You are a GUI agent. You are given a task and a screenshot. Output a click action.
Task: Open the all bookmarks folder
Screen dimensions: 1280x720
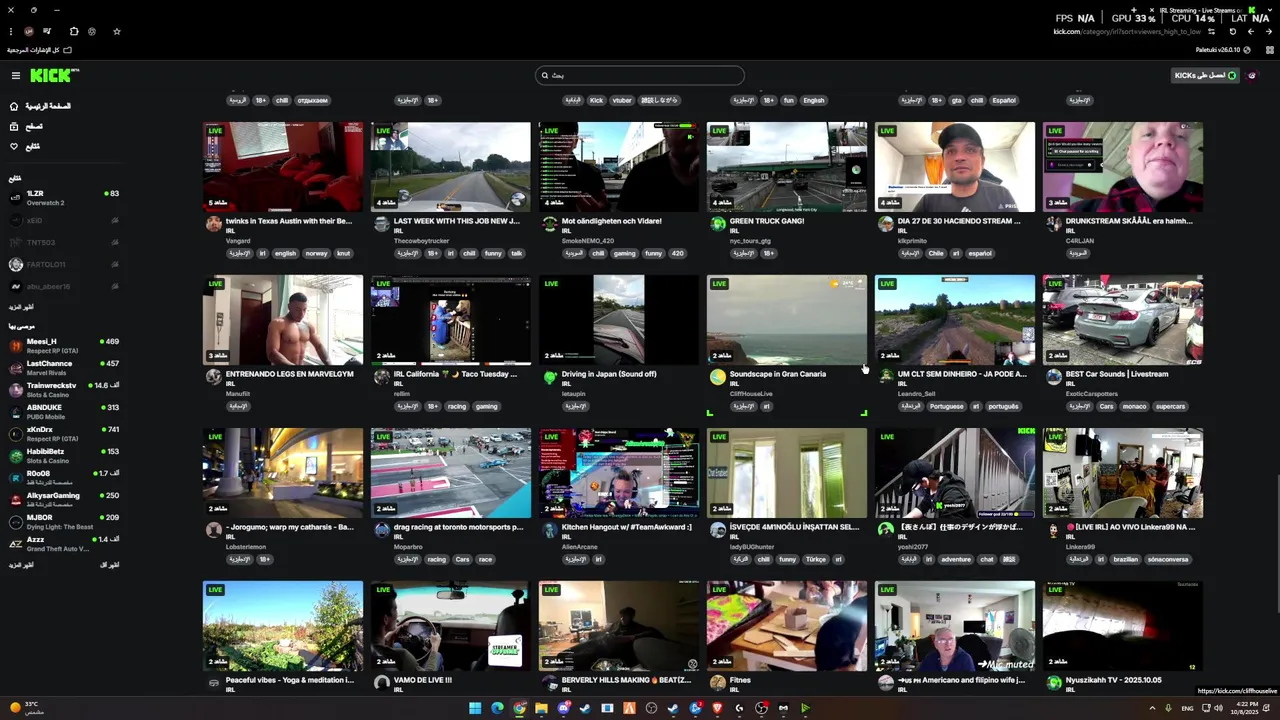[40, 49]
